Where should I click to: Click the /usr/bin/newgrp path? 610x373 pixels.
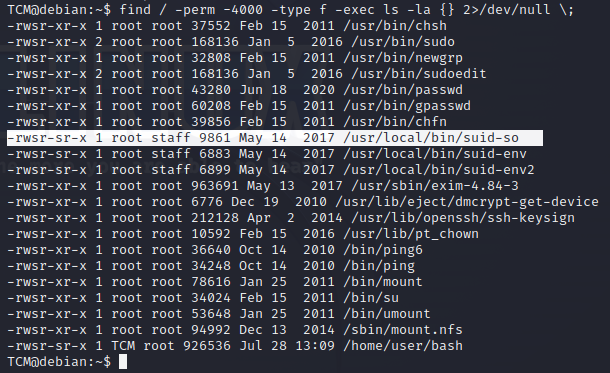(x=403, y=58)
